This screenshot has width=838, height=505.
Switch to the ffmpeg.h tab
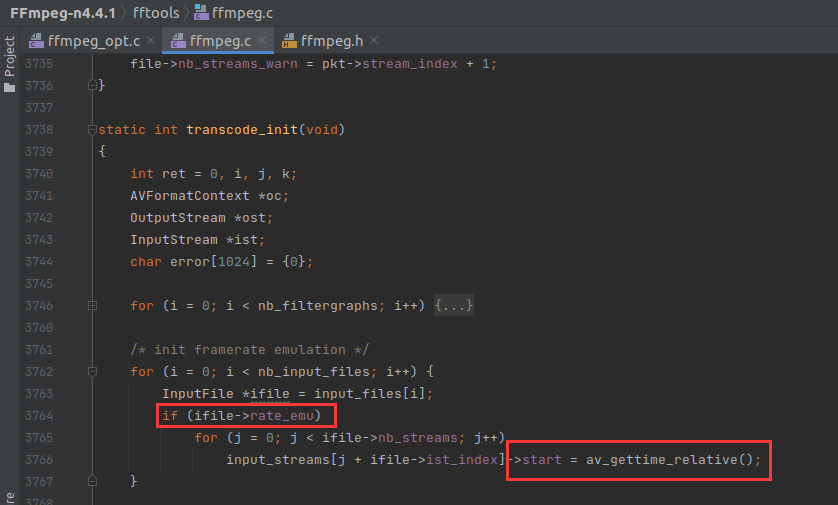point(331,42)
